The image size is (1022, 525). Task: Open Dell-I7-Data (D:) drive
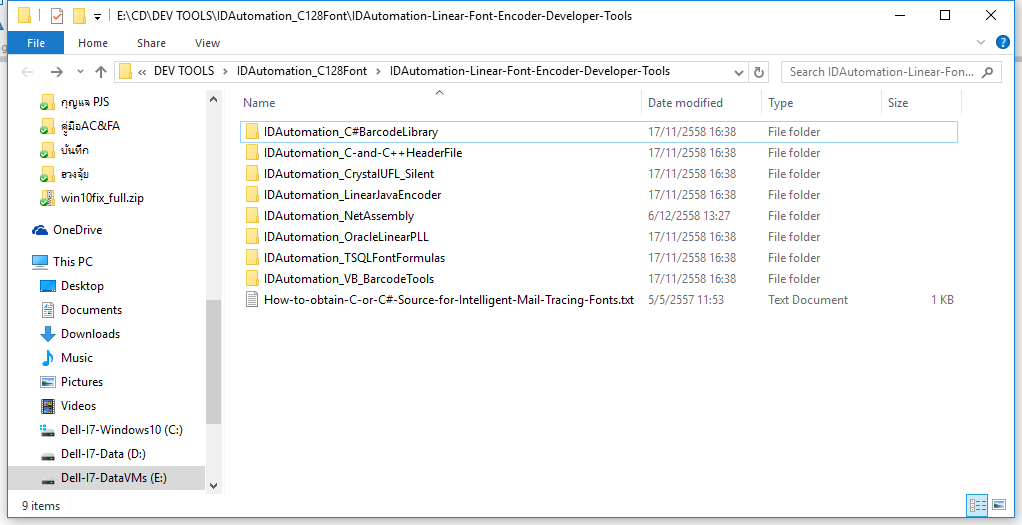point(103,454)
